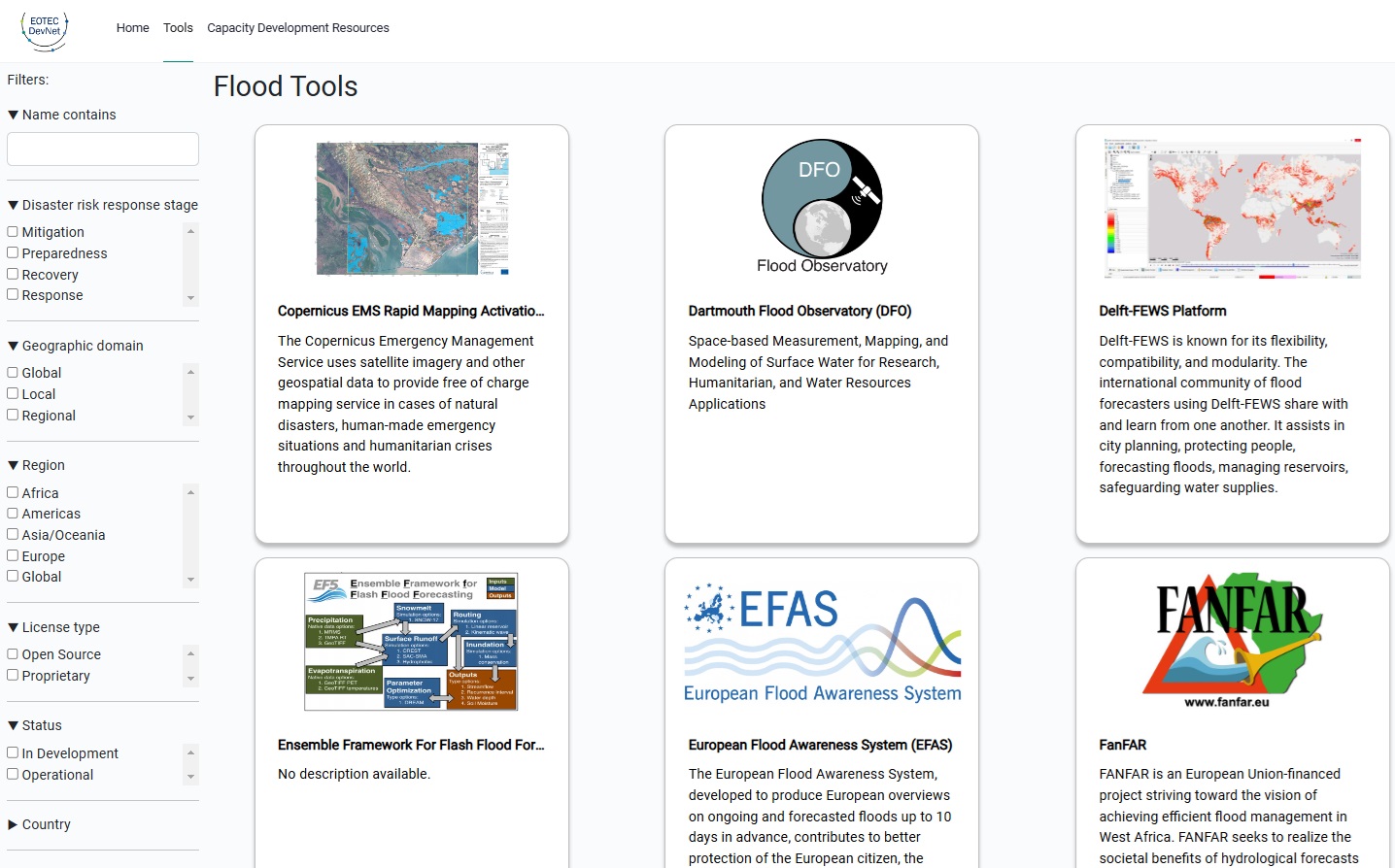
Task: Click the Copernicus EMS flood map thumbnail
Action: coord(411,207)
